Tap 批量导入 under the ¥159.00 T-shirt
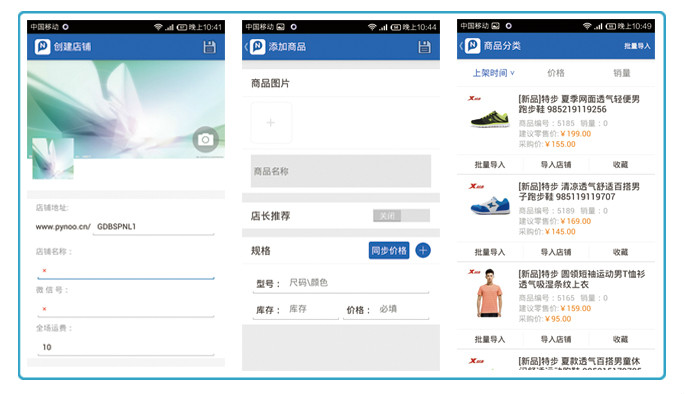Image resolution: width=685 pixels, height=394 pixels. tap(490, 339)
